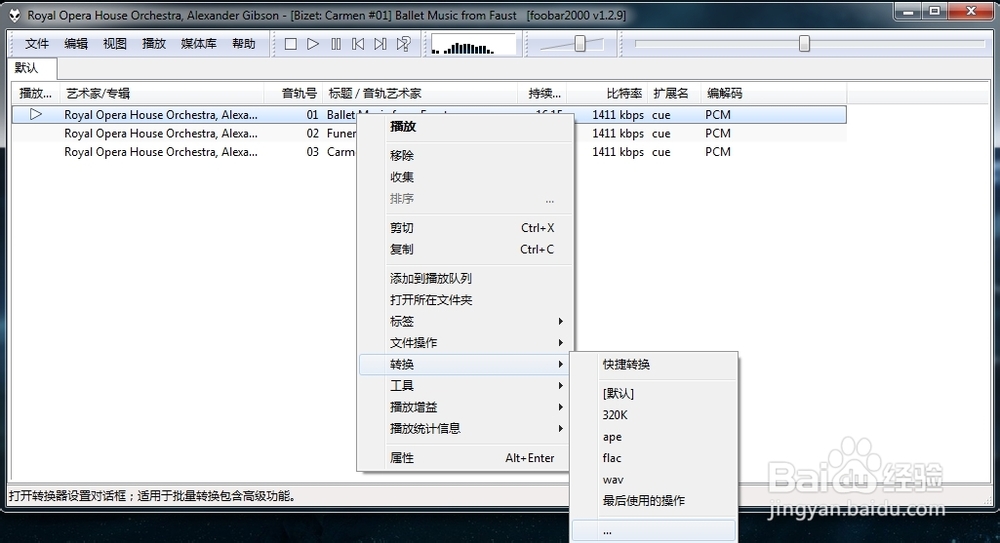Sort by the 编解码 column header
Screen dimensions: 1000x543
click(774, 93)
